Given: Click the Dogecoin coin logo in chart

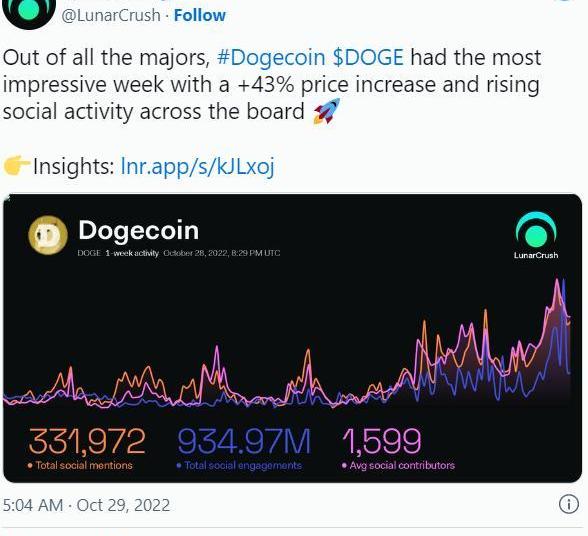Looking at the screenshot, I should [x=48, y=235].
